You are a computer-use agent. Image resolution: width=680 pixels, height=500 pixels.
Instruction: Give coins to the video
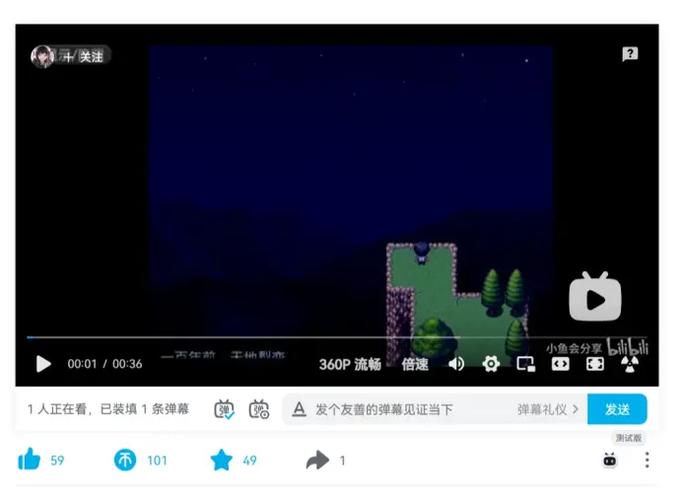pos(125,460)
